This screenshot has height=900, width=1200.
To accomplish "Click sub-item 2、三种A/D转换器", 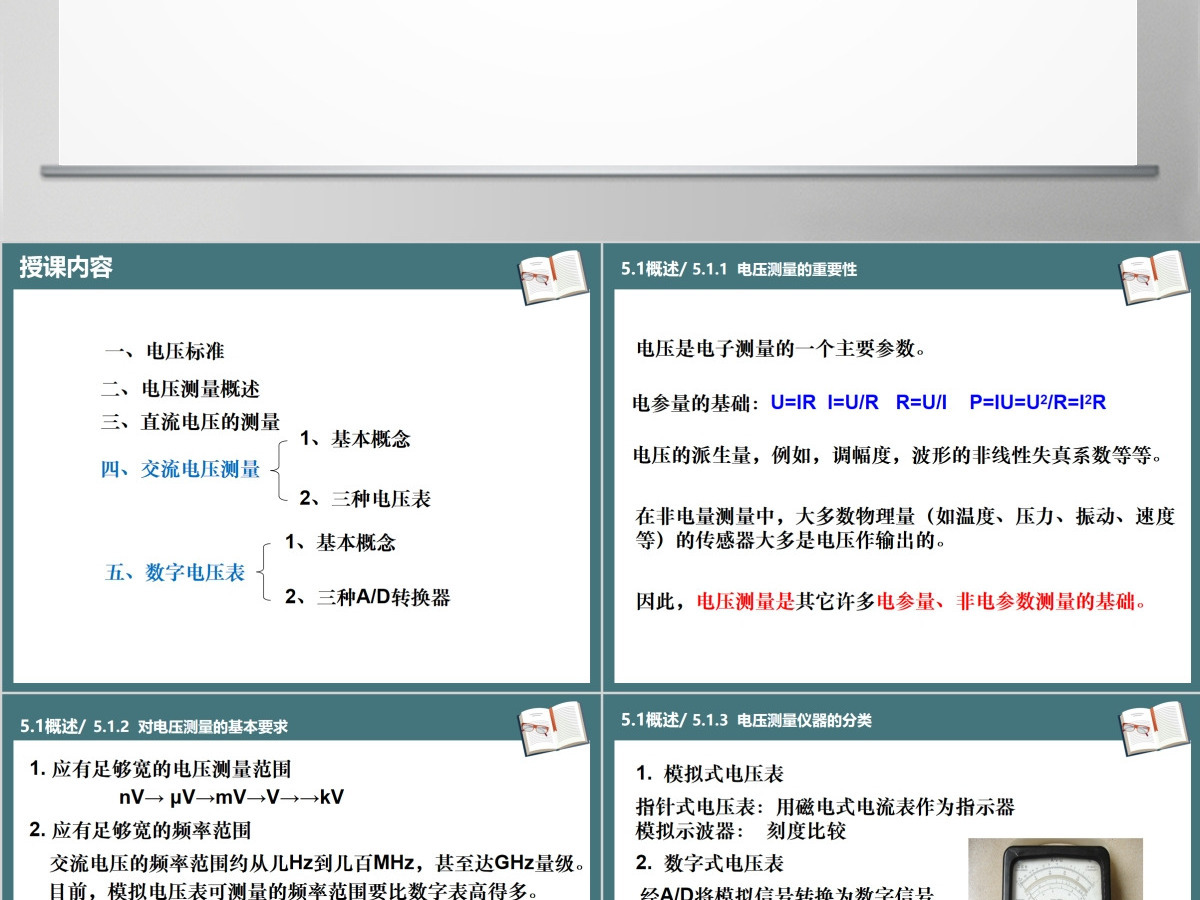I will [367, 597].
